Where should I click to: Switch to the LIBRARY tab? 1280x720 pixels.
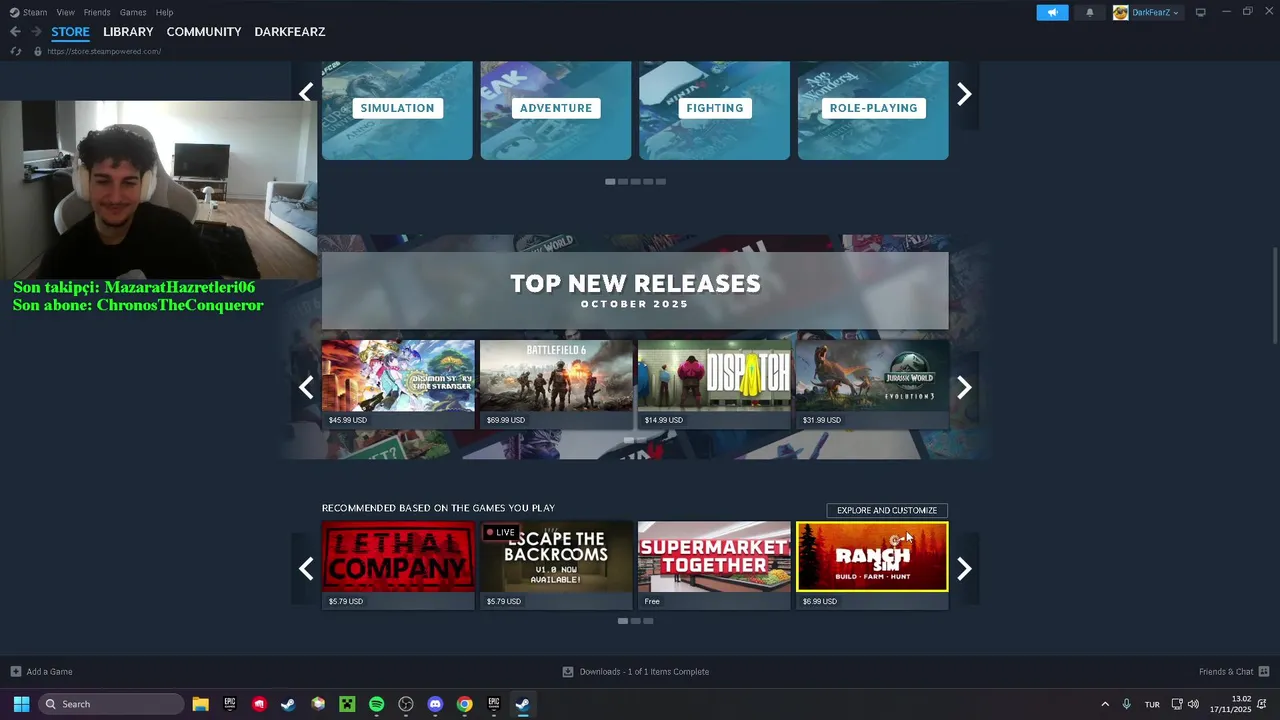[x=128, y=32]
